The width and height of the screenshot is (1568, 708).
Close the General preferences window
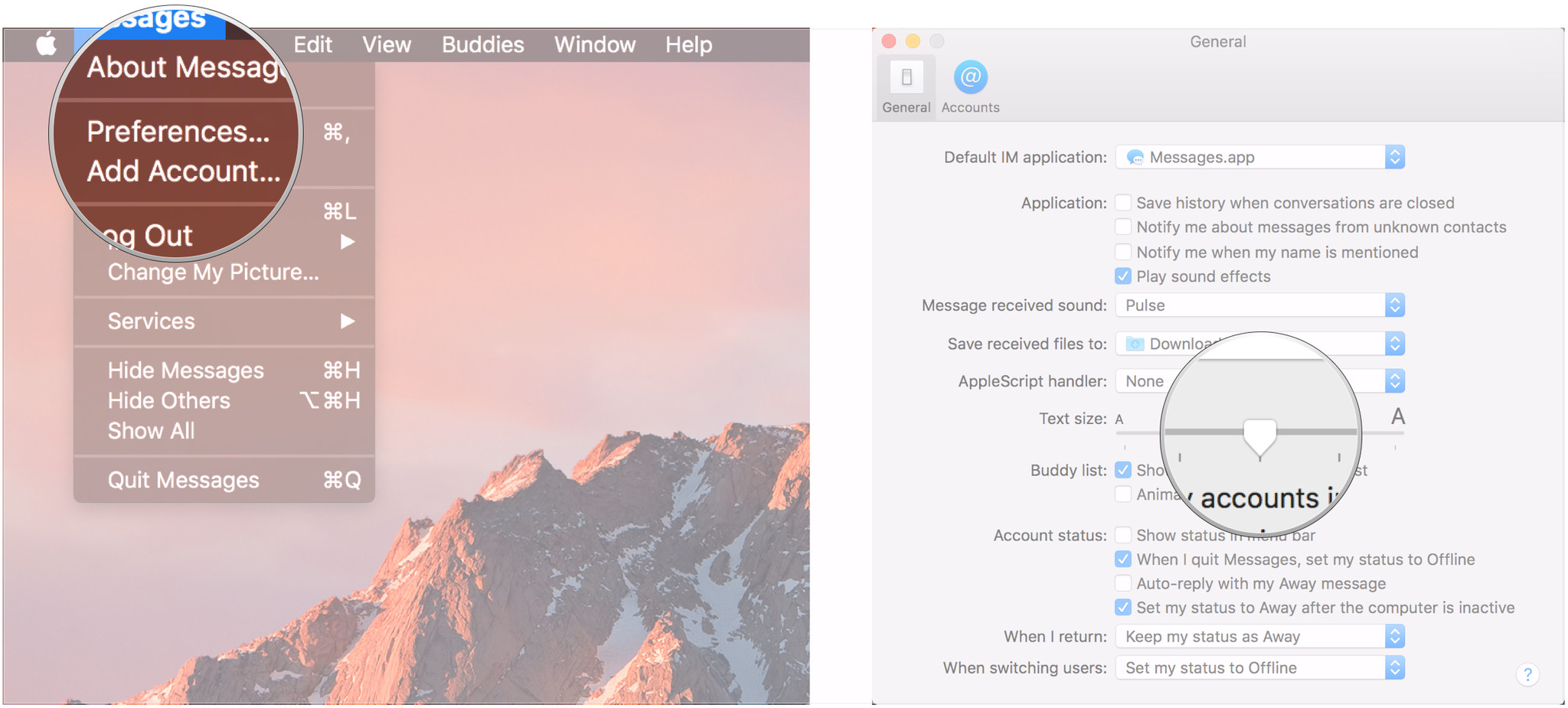click(889, 41)
